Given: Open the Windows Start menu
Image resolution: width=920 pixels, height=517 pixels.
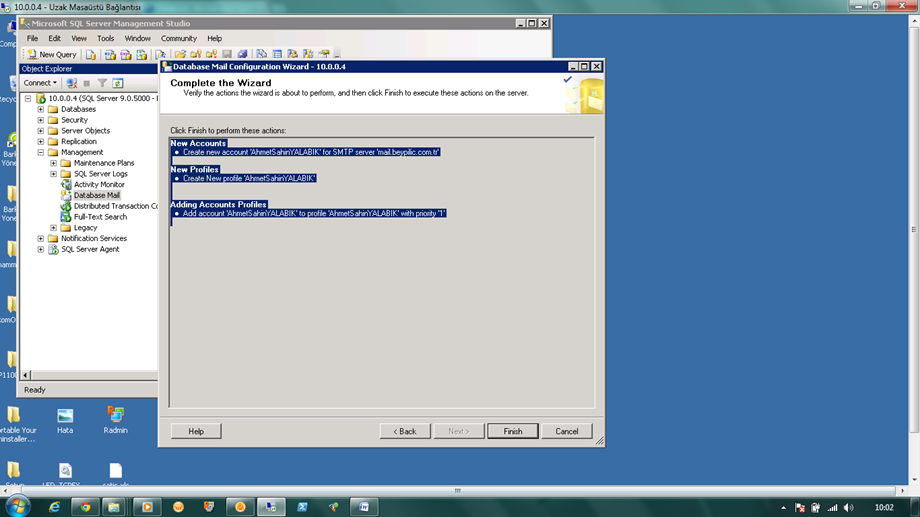Looking at the screenshot, I should tap(18, 506).
